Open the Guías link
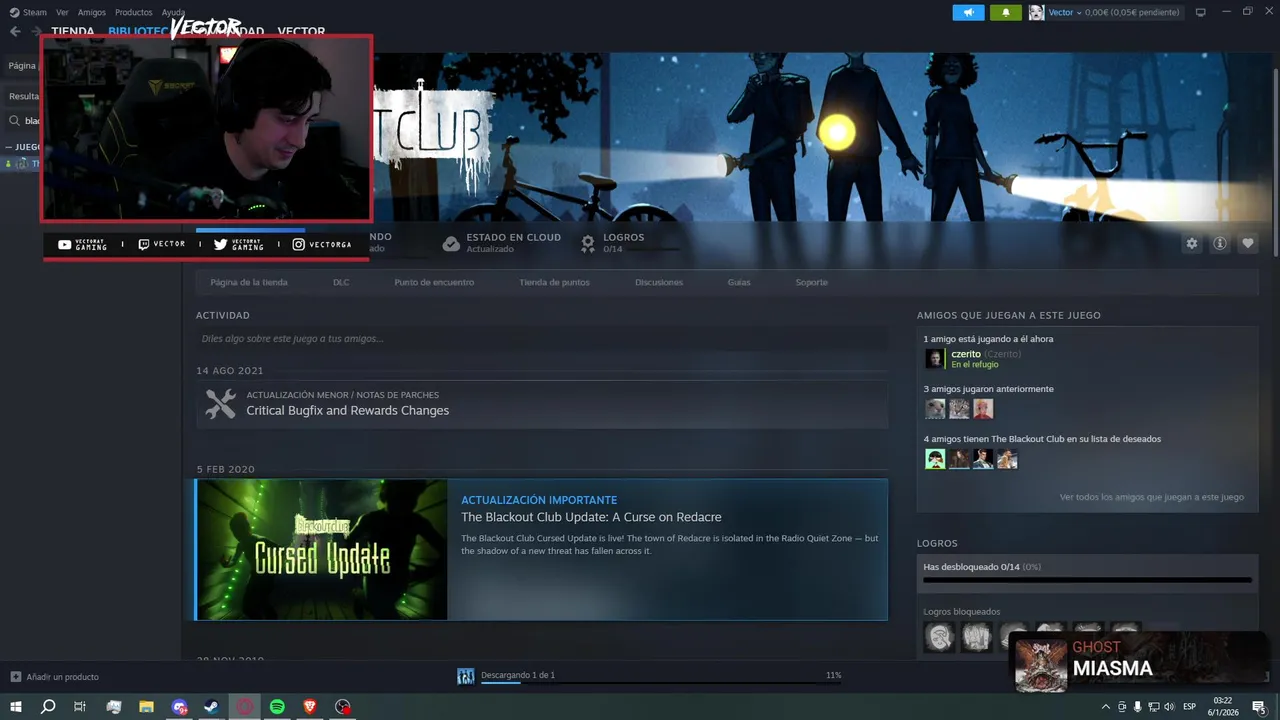The image size is (1280, 720). 739,282
